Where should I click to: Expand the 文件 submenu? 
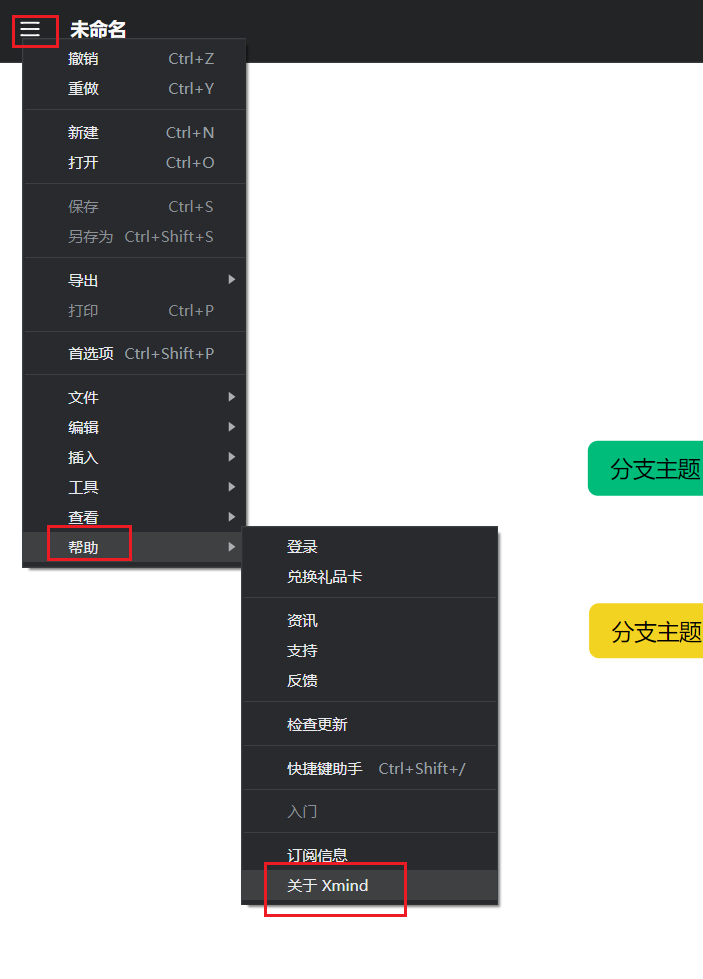click(x=134, y=397)
